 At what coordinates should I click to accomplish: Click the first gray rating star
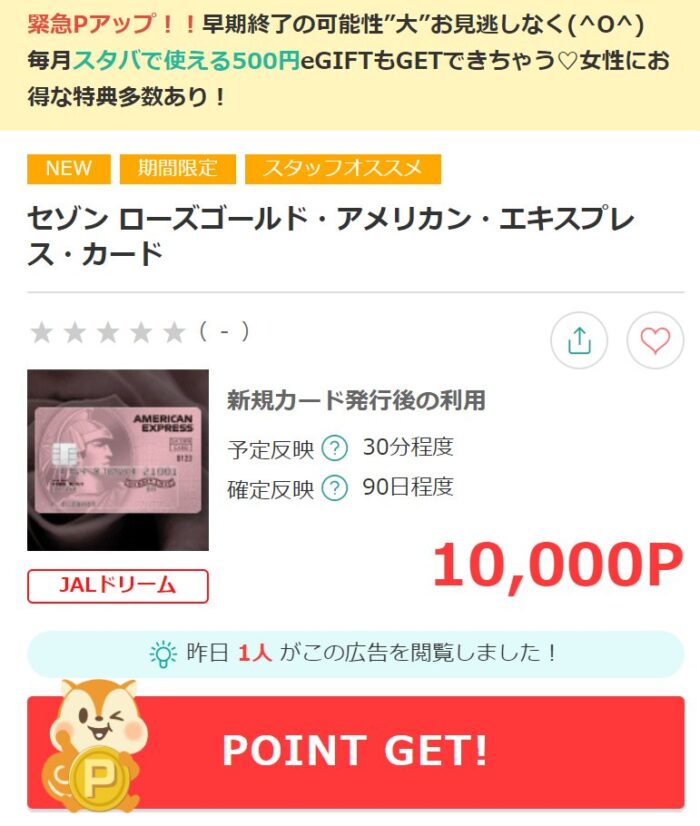coord(42,333)
